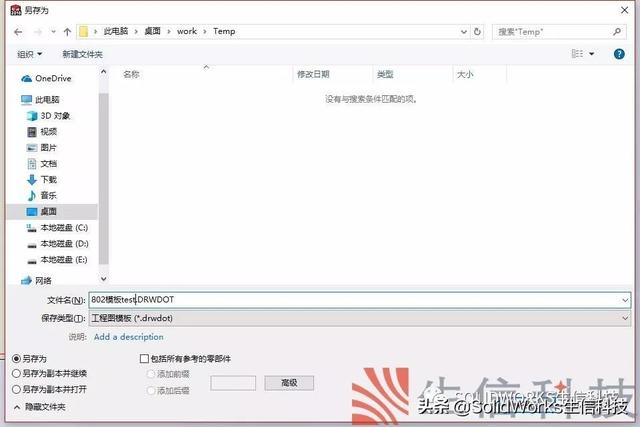Viewport: 640px width, 427px height.
Task: Select OneDrive in navigation pane
Action: coord(46,78)
